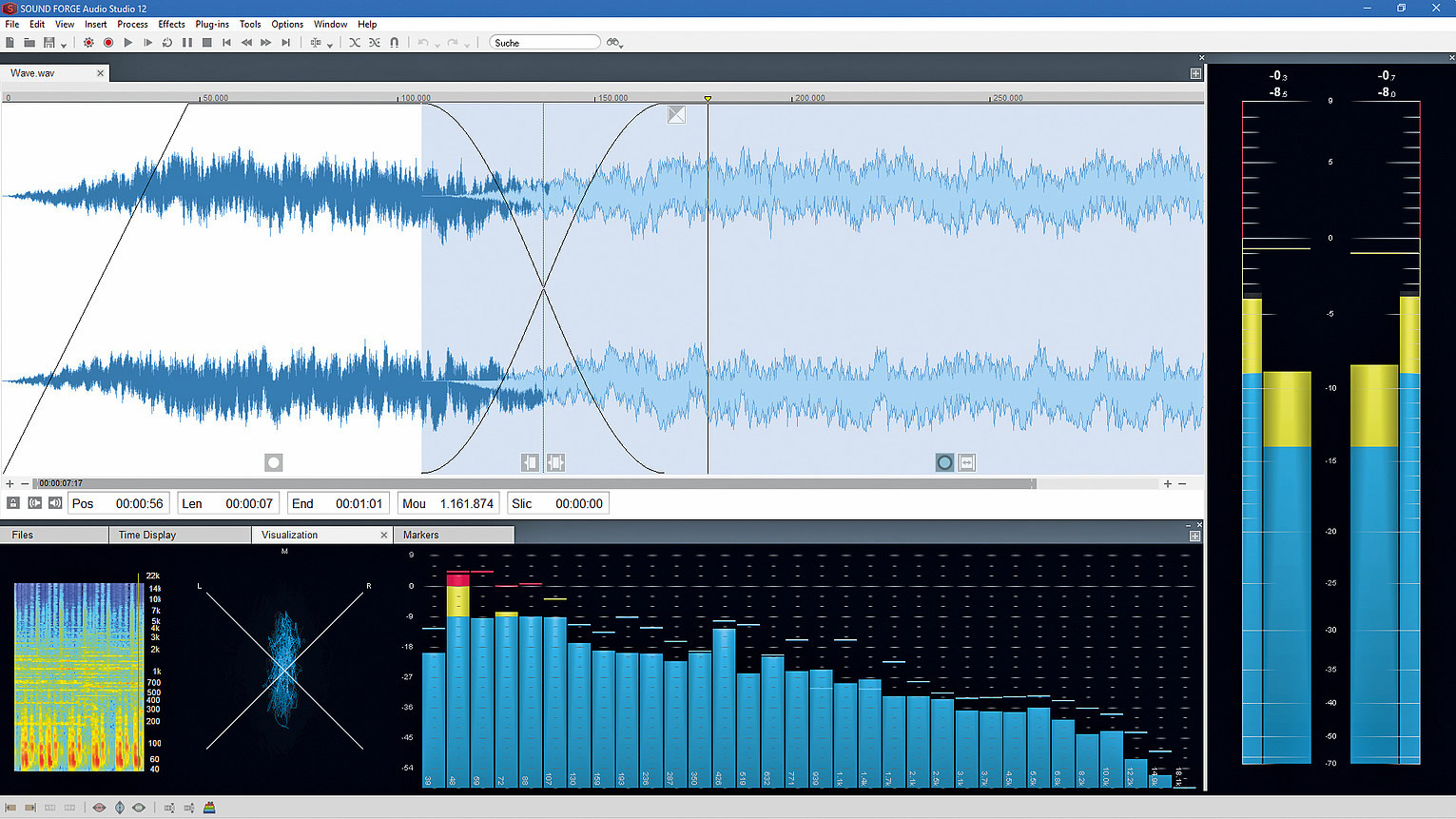Click the yellow playhead marker on the timeline
Image resolution: width=1456 pixels, height=819 pixels.
(x=708, y=98)
